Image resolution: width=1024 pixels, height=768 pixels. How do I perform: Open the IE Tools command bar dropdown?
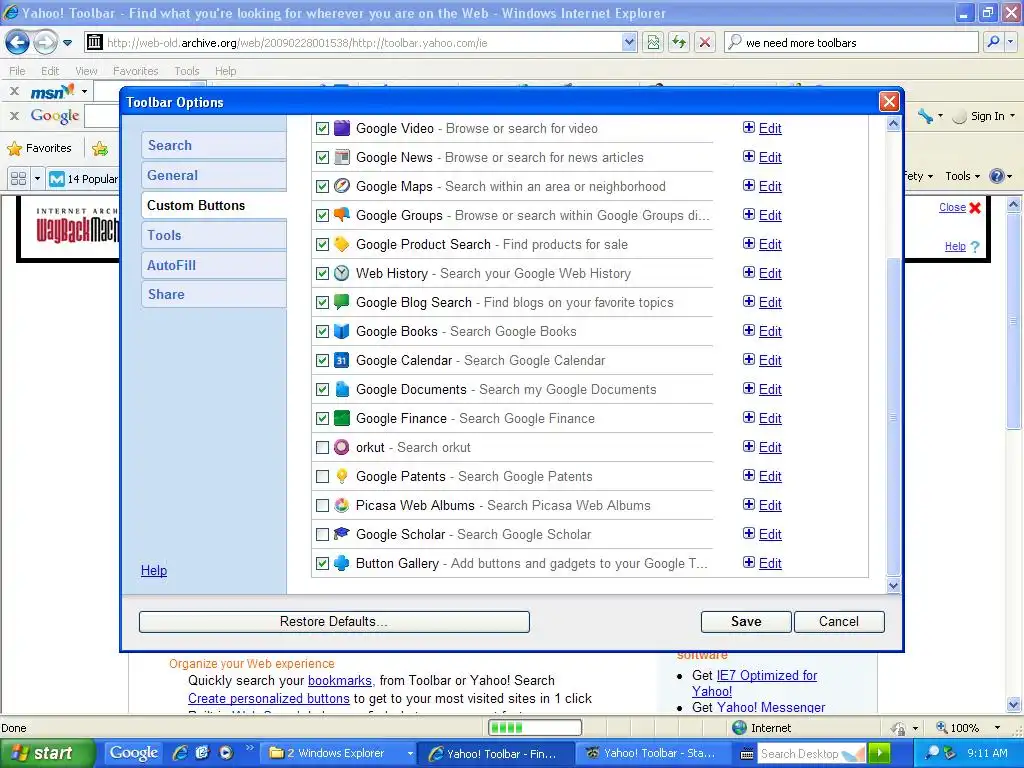pos(963,176)
